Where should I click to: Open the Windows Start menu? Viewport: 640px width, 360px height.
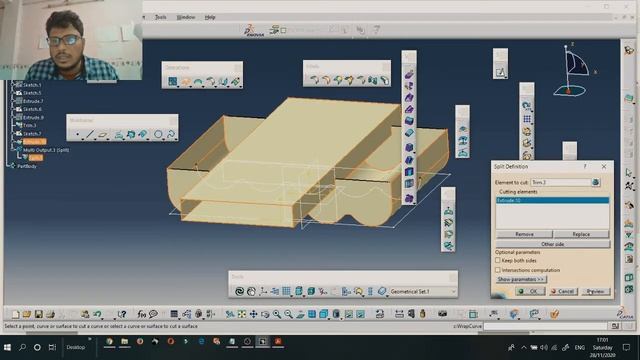(7, 347)
